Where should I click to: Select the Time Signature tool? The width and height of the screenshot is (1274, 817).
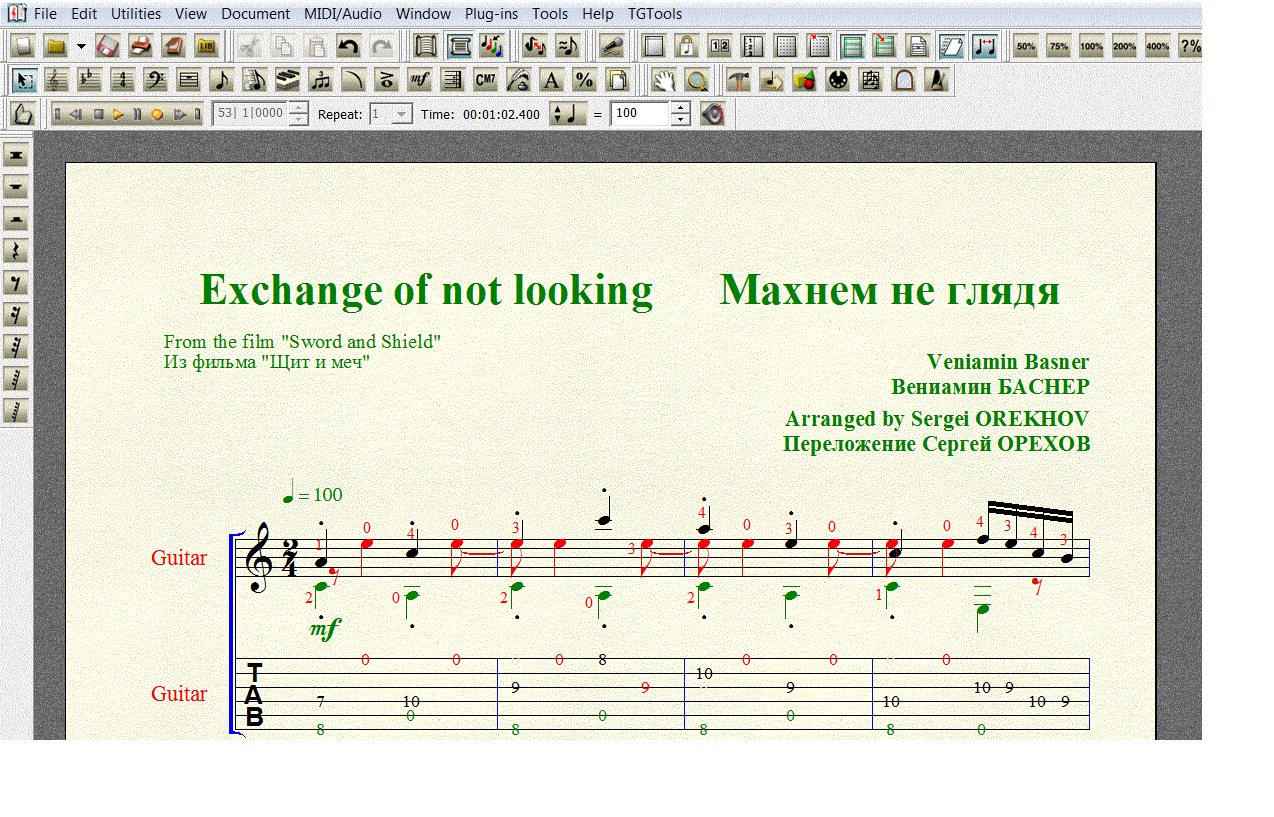pos(122,80)
